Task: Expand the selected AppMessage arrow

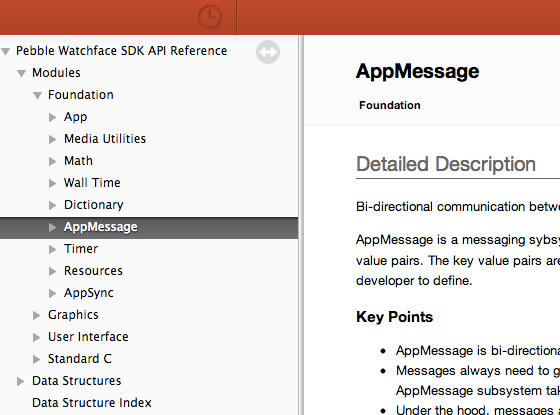Action: coord(52,227)
